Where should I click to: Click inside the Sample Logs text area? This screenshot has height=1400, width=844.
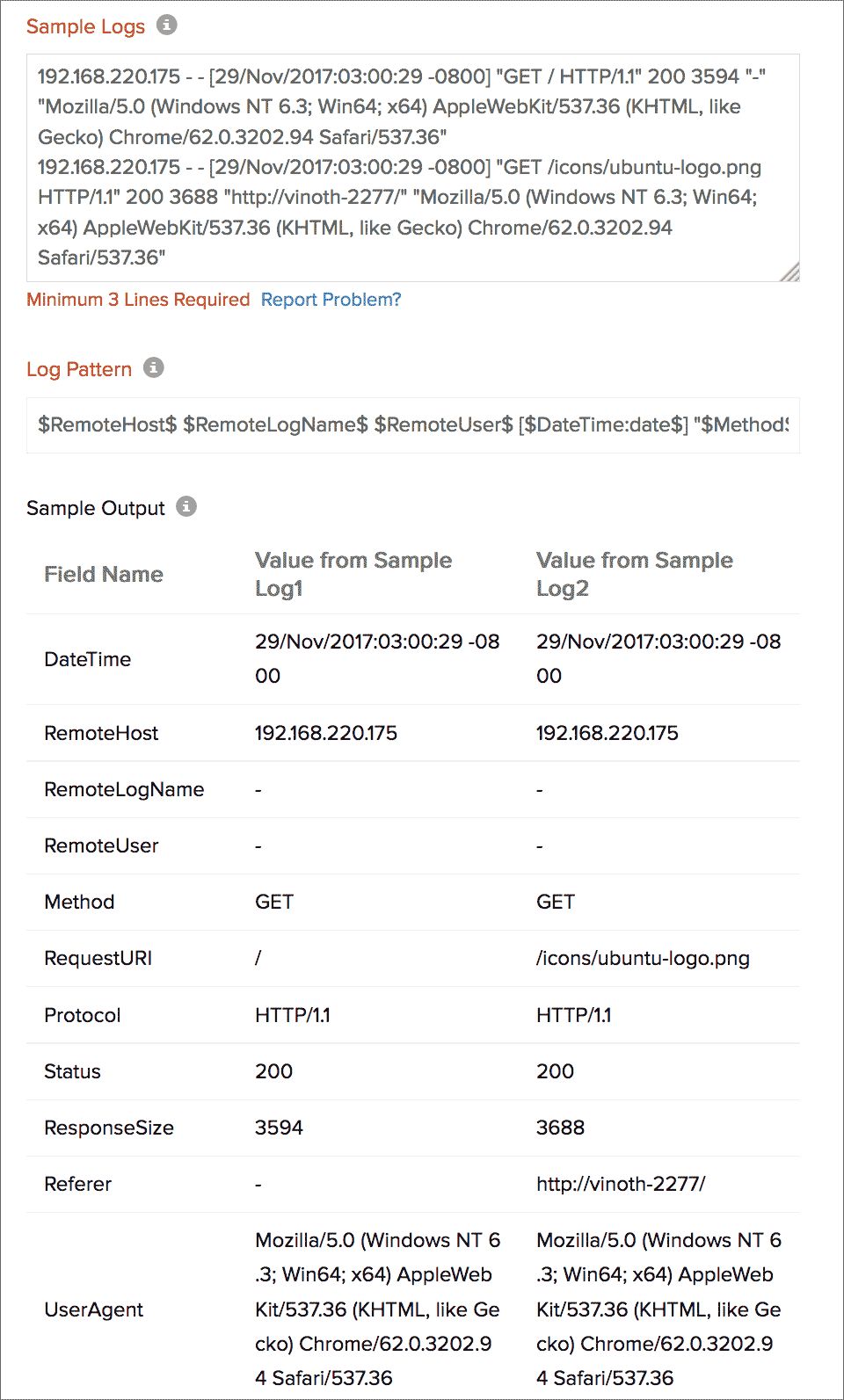coord(411,167)
